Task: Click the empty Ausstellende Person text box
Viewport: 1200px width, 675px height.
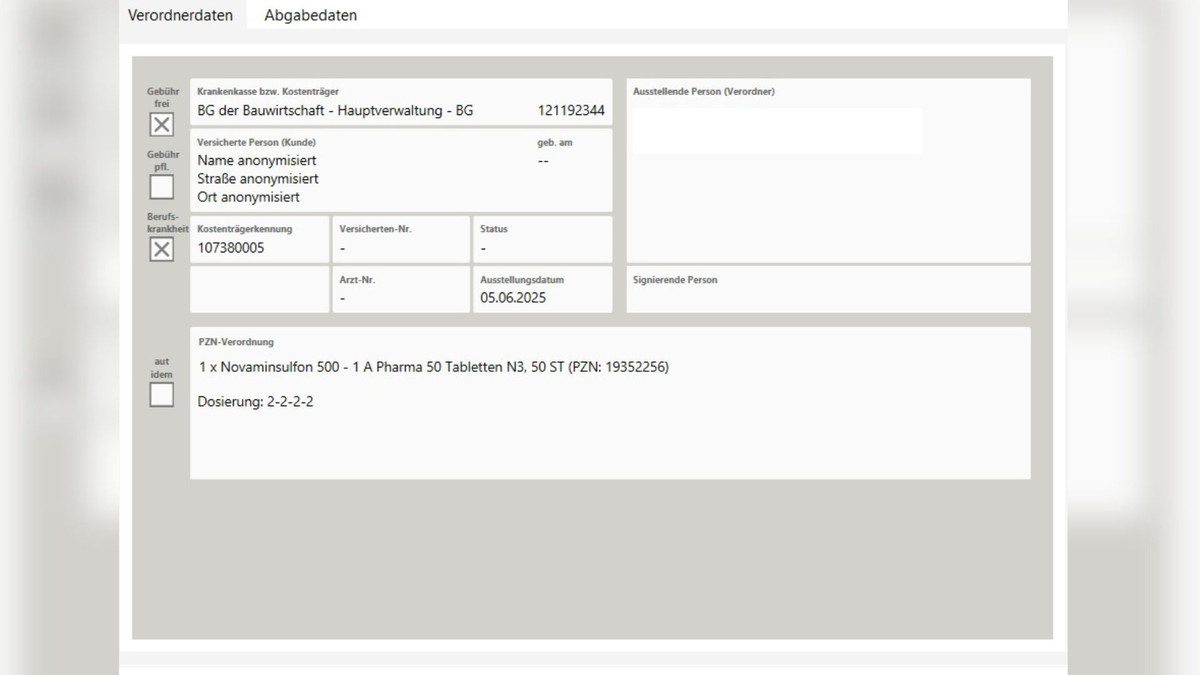Action: pos(776,131)
